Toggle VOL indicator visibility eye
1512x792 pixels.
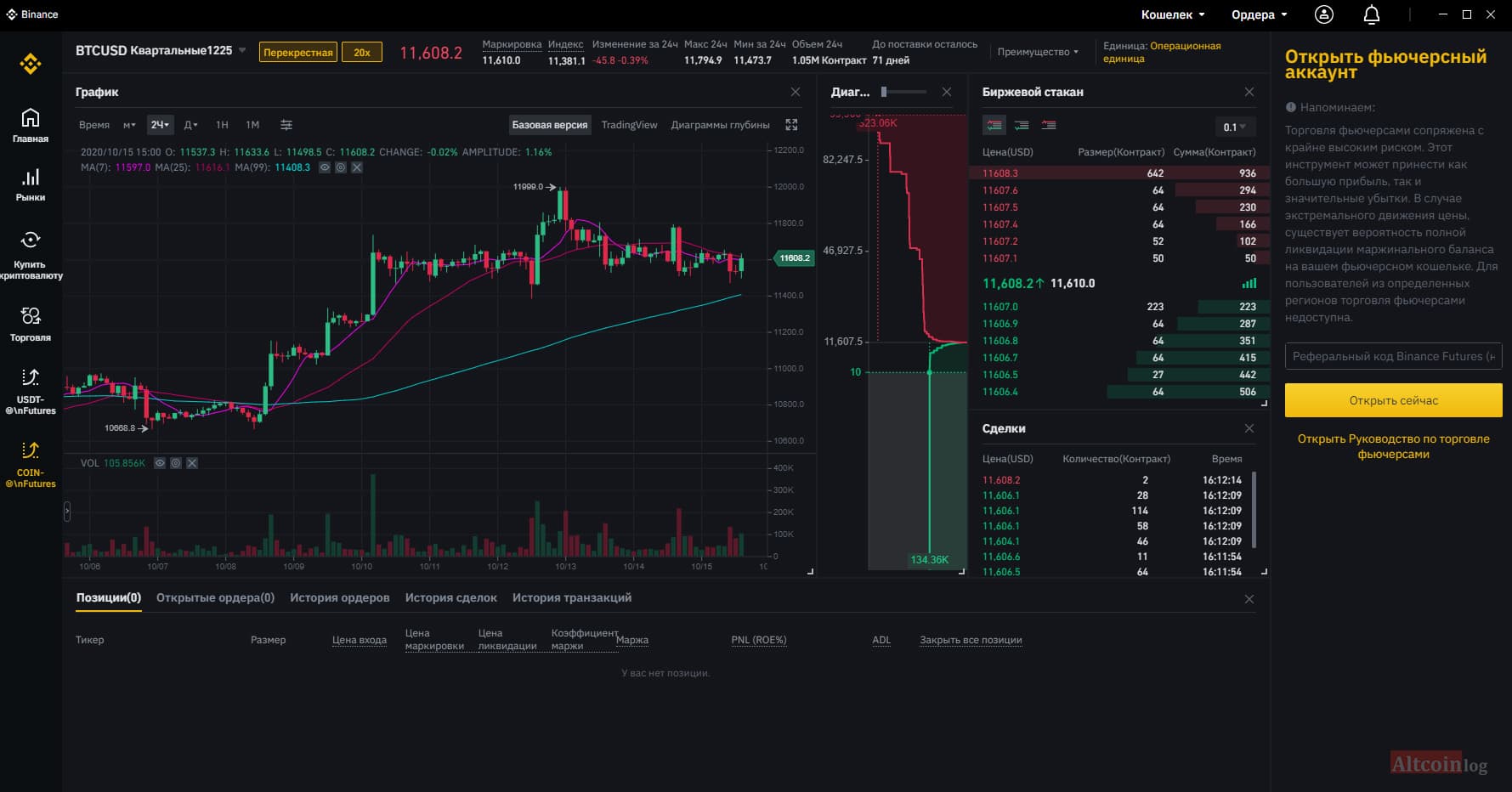click(160, 463)
